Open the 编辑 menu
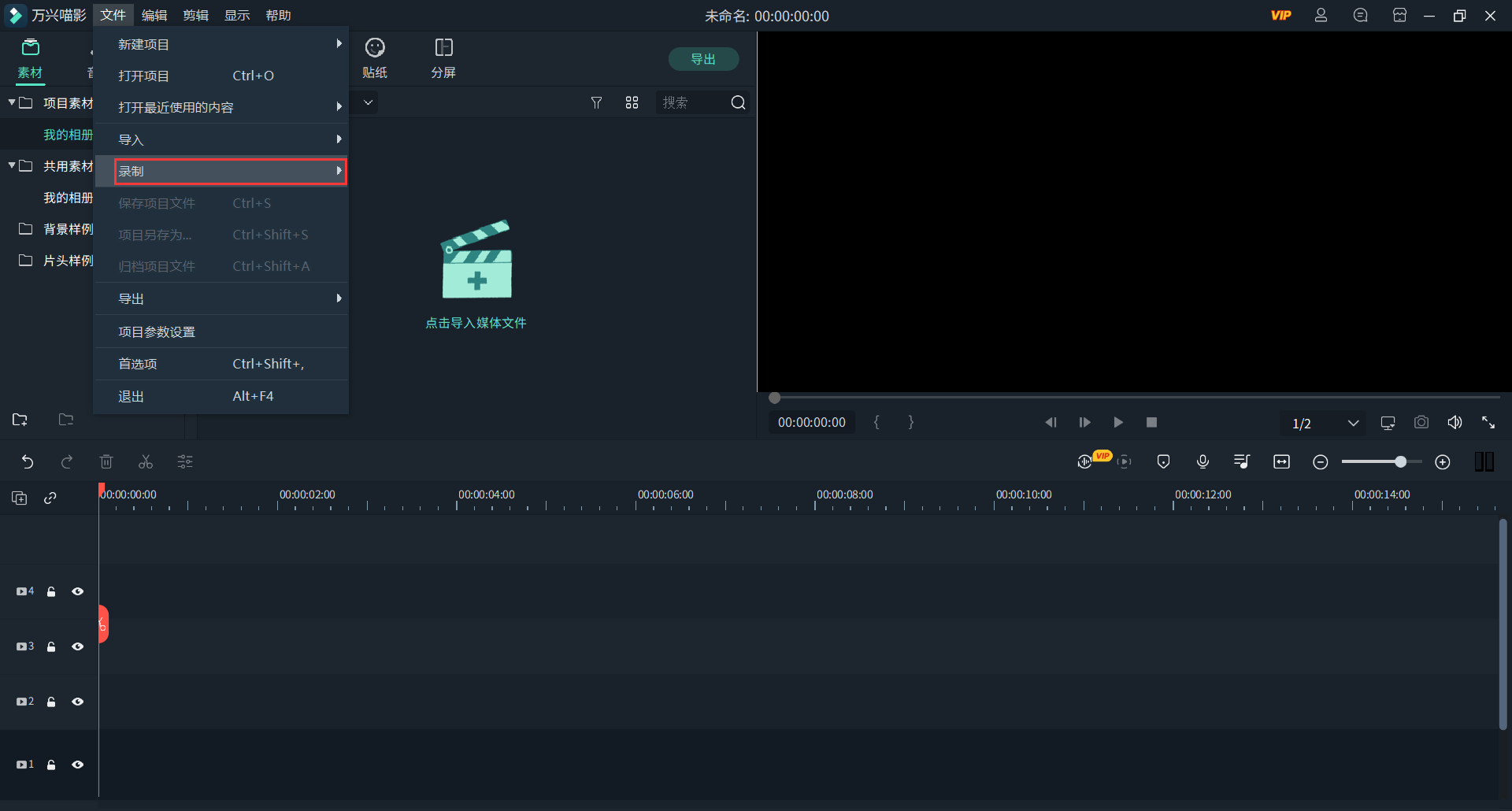This screenshot has height=811, width=1512. click(154, 16)
